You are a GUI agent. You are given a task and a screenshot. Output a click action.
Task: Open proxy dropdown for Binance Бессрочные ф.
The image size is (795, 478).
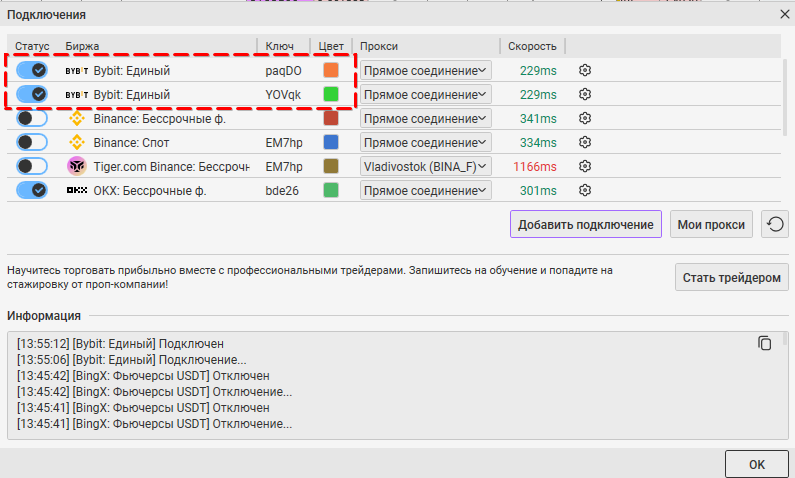pos(425,118)
